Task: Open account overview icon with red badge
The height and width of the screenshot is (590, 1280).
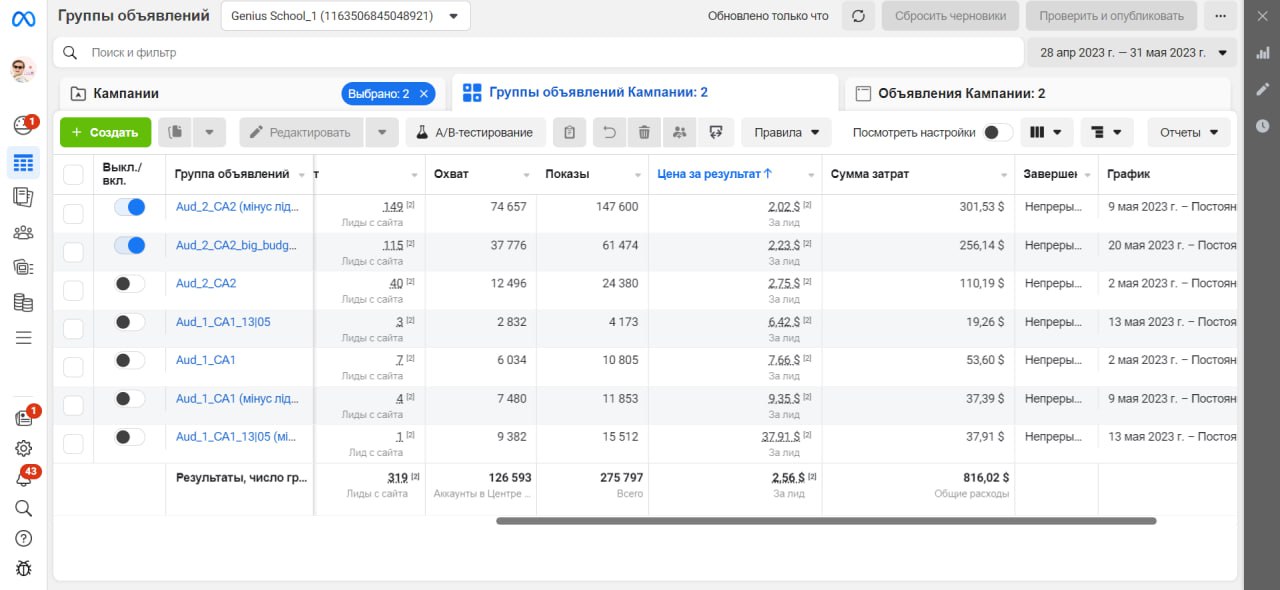Action: [x=23, y=125]
